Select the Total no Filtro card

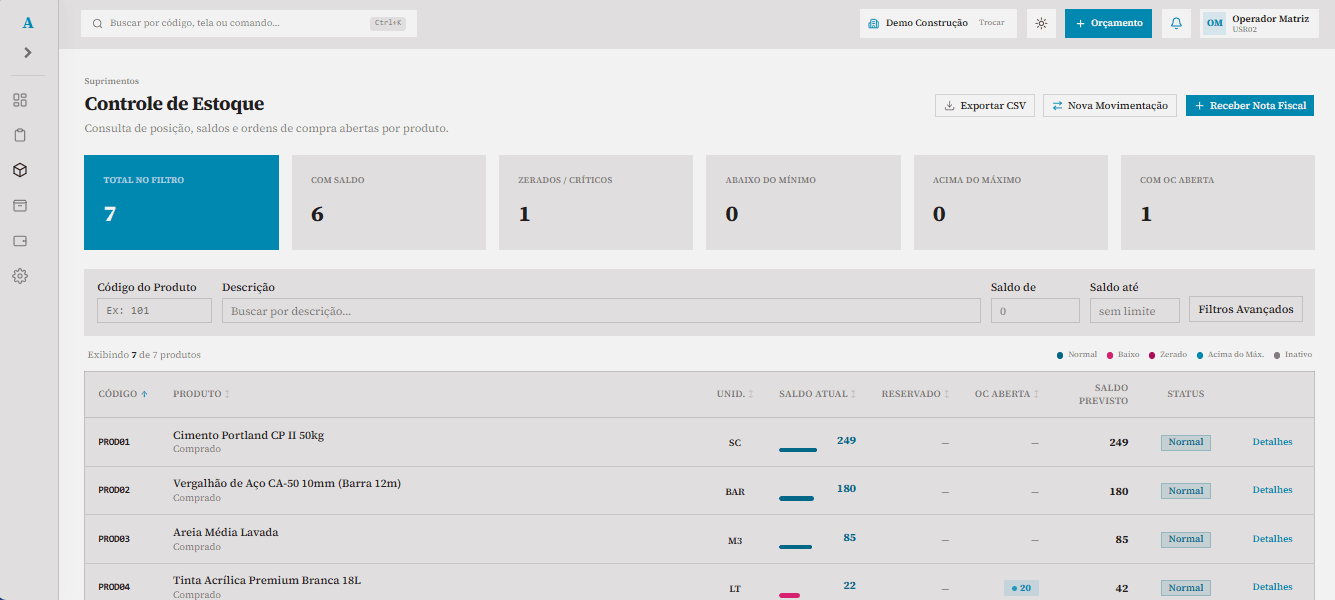coord(181,202)
